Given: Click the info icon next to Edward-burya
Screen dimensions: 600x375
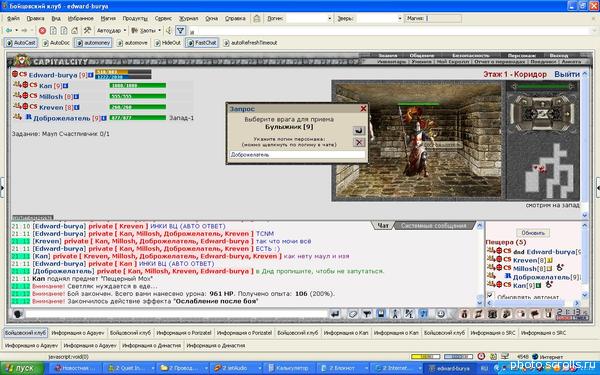Looking at the screenshot, I should pos(91,75).
